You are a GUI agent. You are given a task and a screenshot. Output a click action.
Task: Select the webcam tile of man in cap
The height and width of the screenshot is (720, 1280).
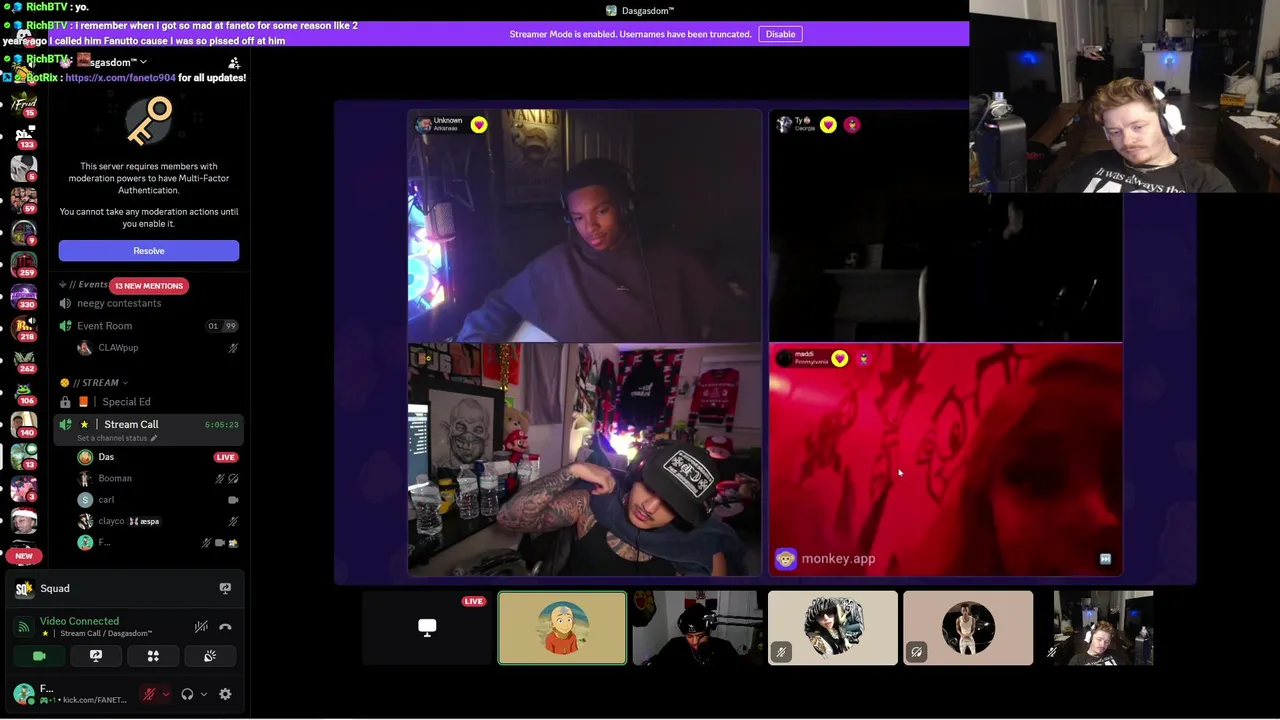(x=697, y=628)
